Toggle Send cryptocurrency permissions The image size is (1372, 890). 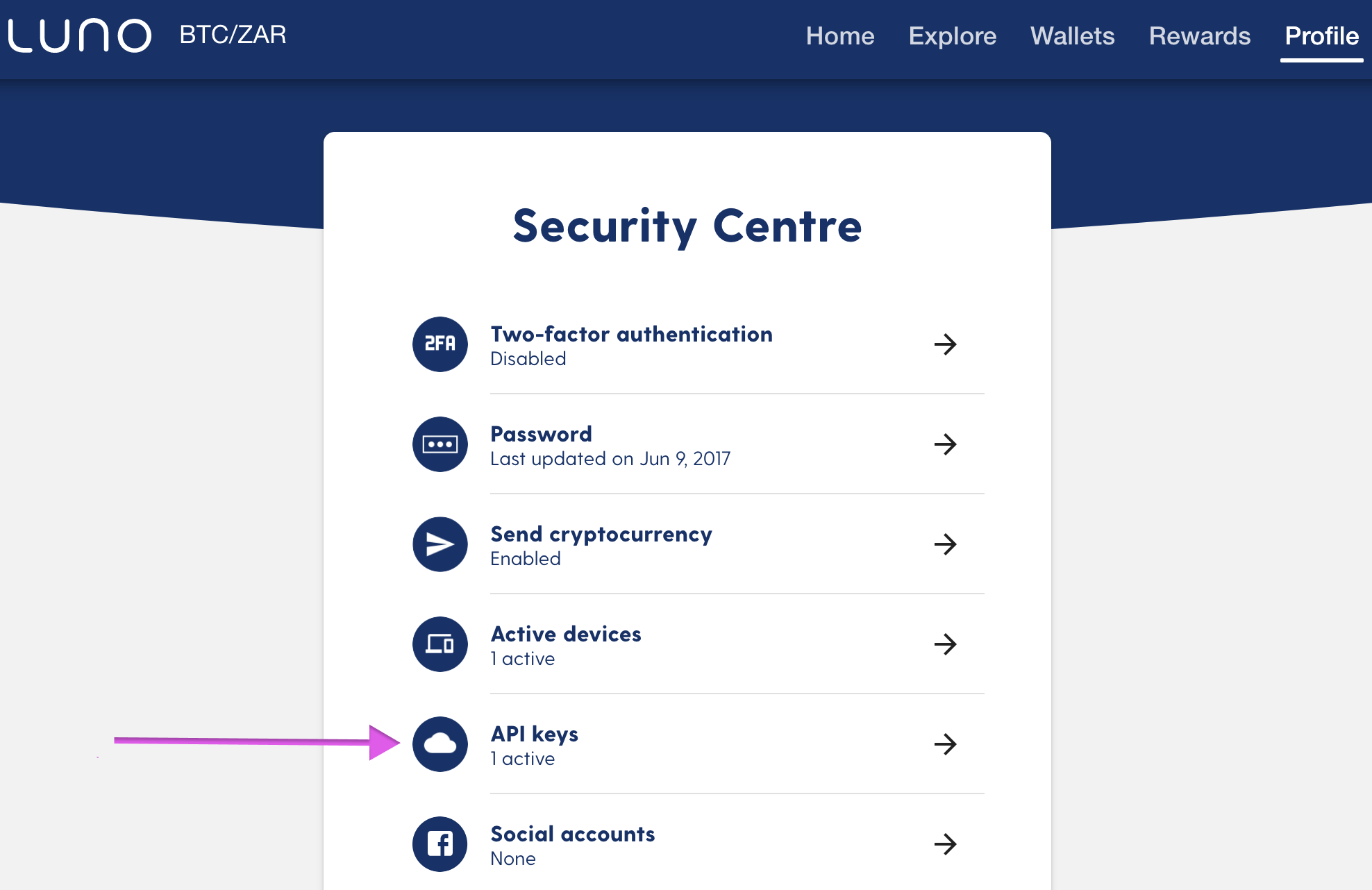click(944, 544)
